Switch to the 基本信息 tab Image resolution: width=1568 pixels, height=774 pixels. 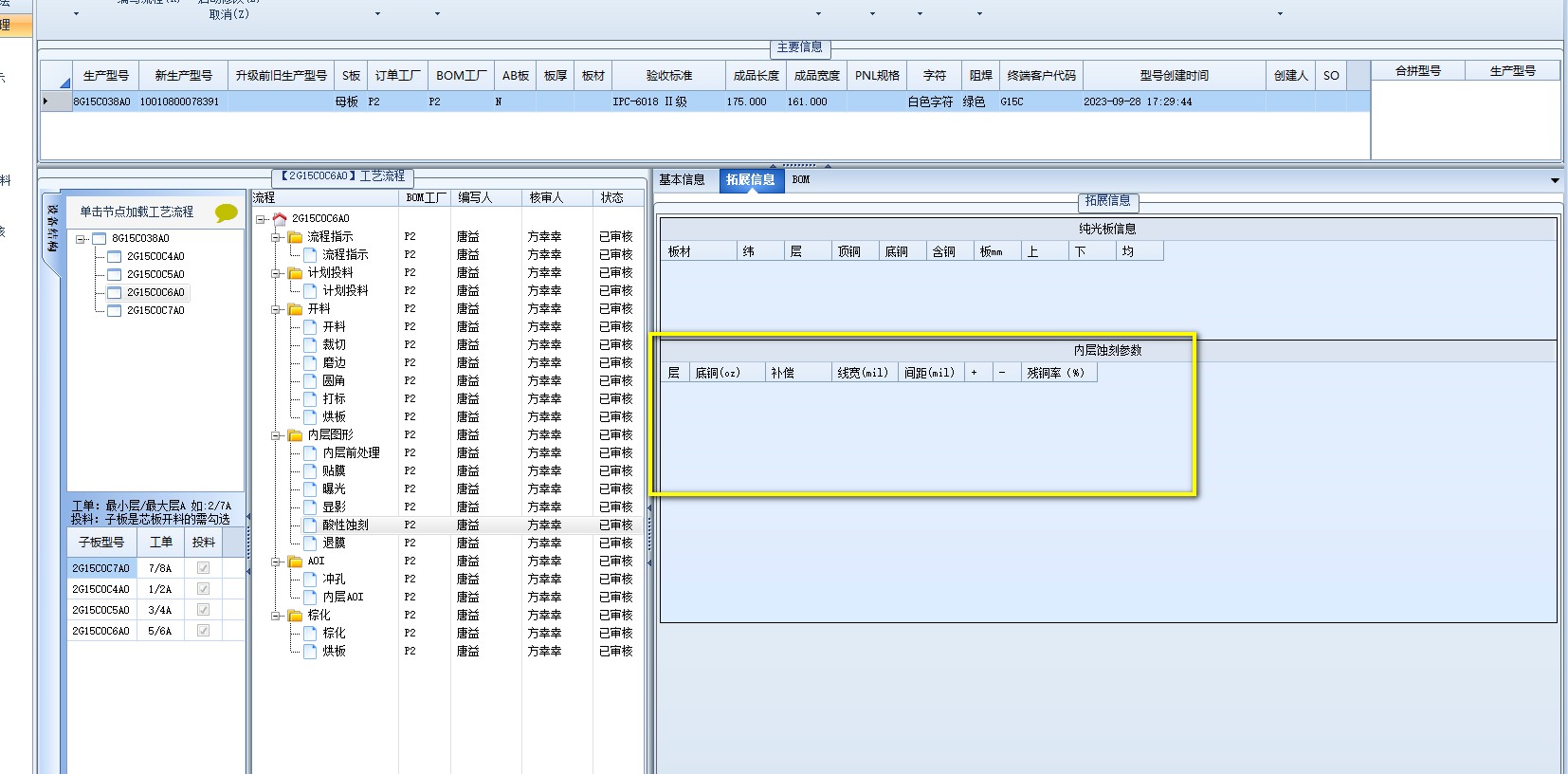tap(682, 179)
